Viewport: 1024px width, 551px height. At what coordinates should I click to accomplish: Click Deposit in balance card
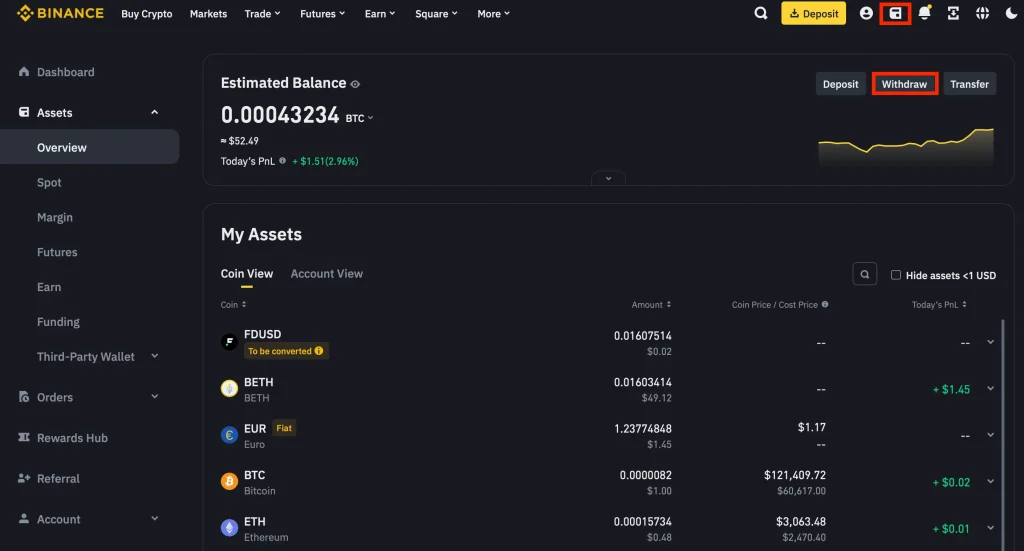point(840,84)
